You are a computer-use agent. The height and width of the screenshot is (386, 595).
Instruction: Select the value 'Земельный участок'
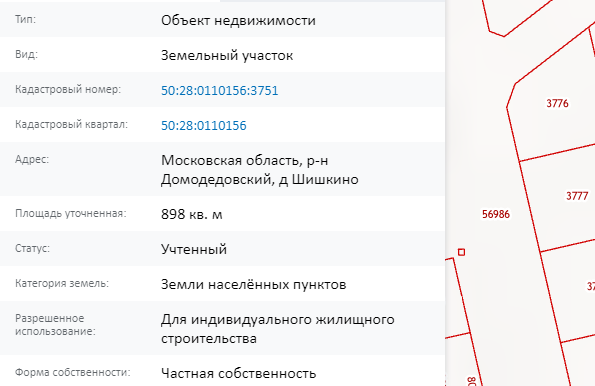coord(227,55)
